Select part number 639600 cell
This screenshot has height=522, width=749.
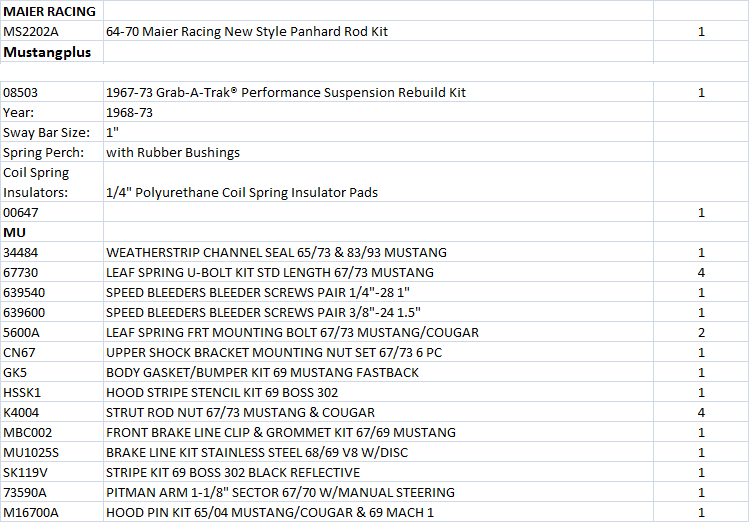pyautogui.click(x=52, y=312)
